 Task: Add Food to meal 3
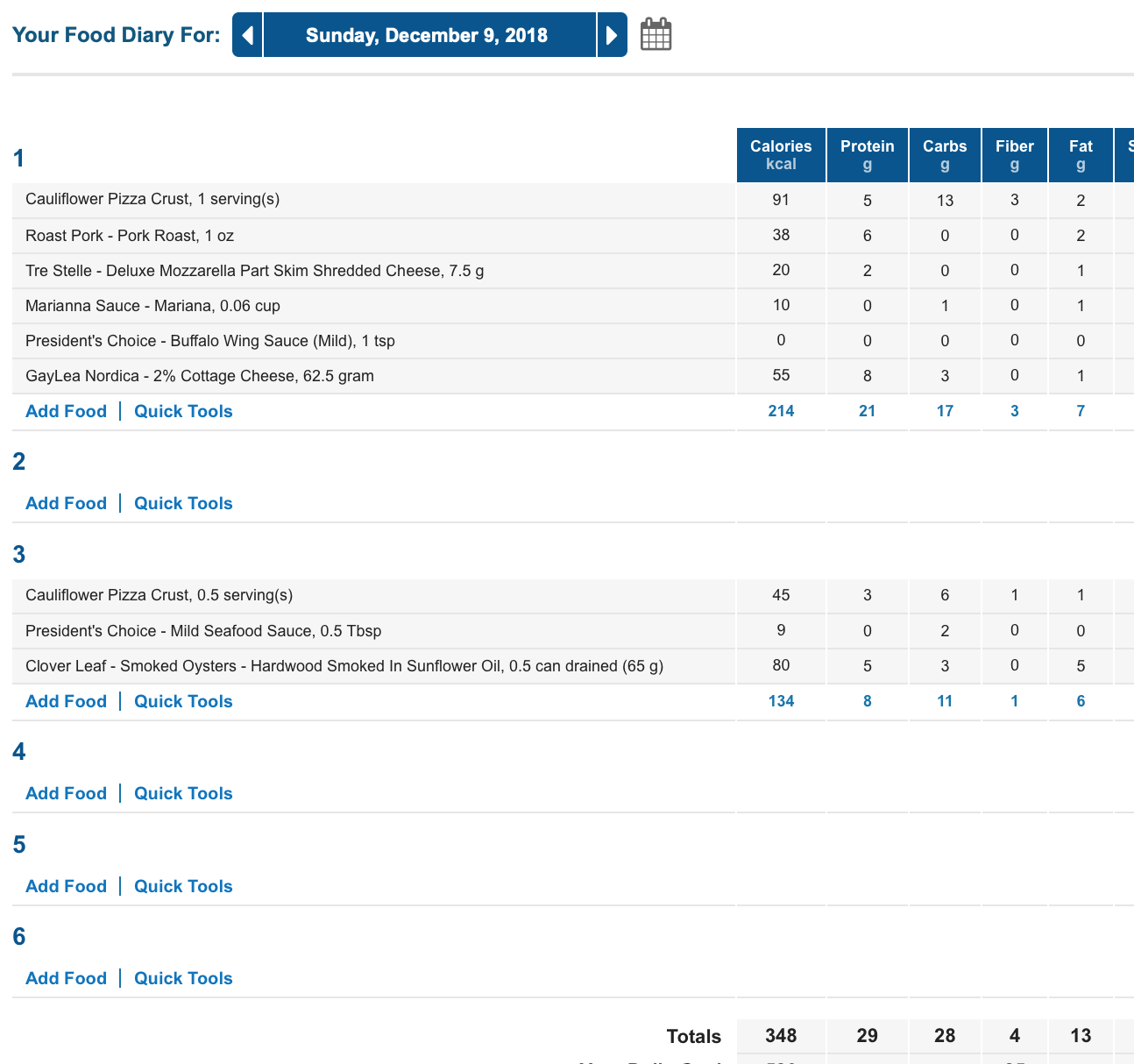coord(66,701)
